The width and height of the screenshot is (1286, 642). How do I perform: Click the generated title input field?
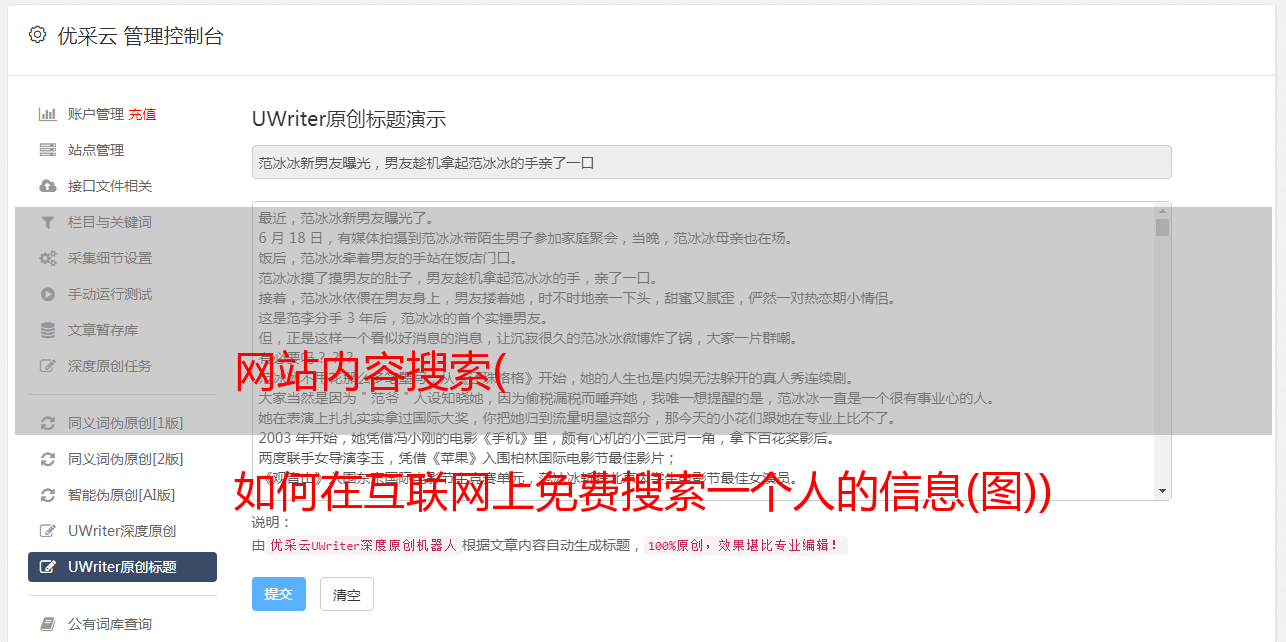coord(711,162)
